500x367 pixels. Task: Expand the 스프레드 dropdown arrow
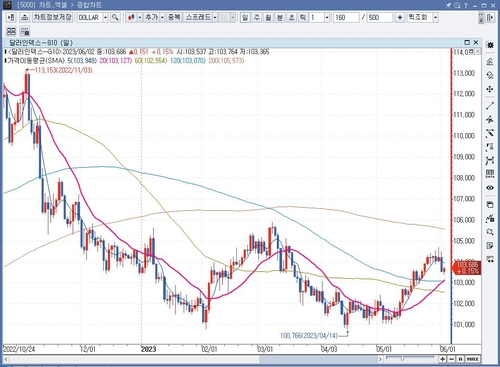coord(215,17)
